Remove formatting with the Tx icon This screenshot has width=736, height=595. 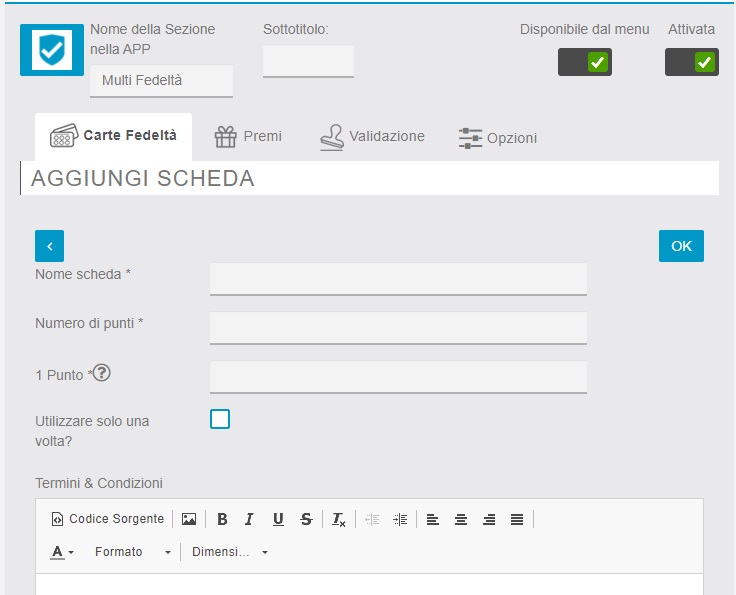[x=339, y=519]
